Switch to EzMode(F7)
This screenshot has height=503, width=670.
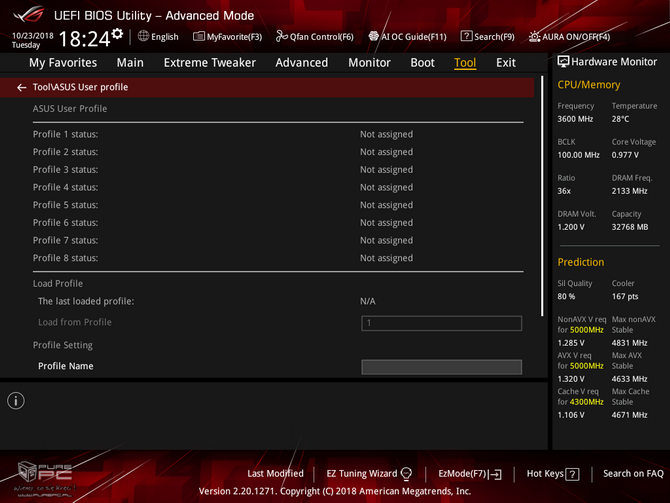pos(462,474)
